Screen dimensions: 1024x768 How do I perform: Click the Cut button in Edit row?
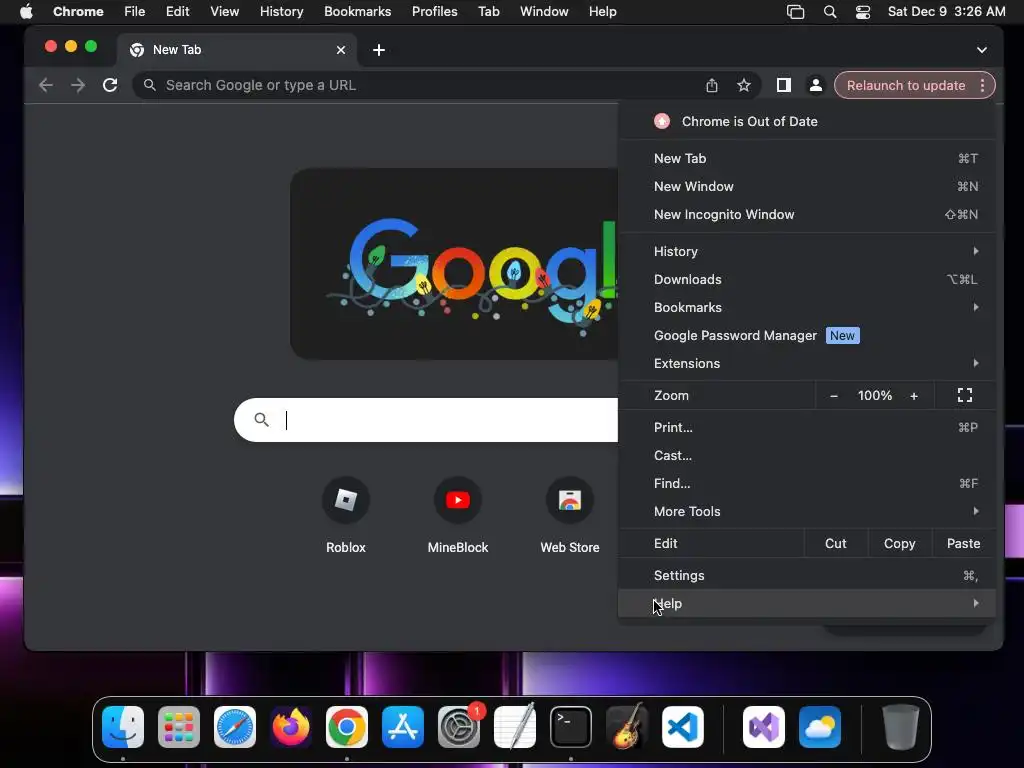[x=835, y=543]
